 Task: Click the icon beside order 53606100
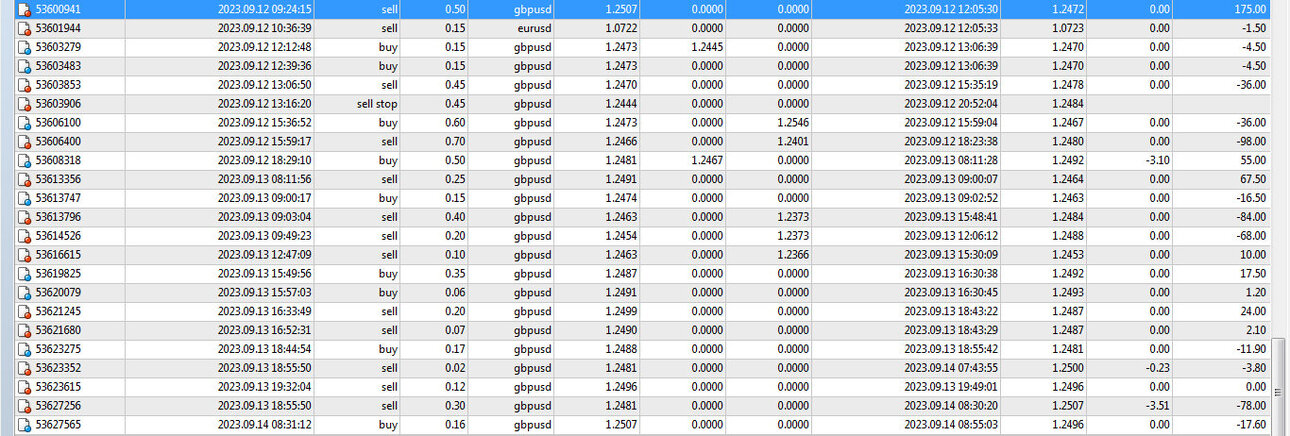[24, 122]
